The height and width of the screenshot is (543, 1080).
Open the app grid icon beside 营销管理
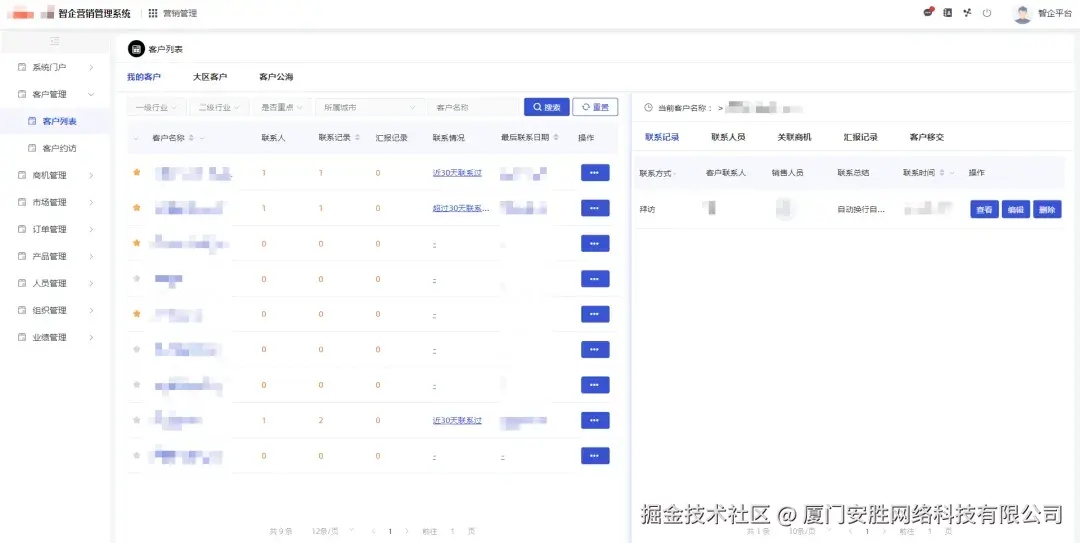pyautogui.click(x=153, y=13)
